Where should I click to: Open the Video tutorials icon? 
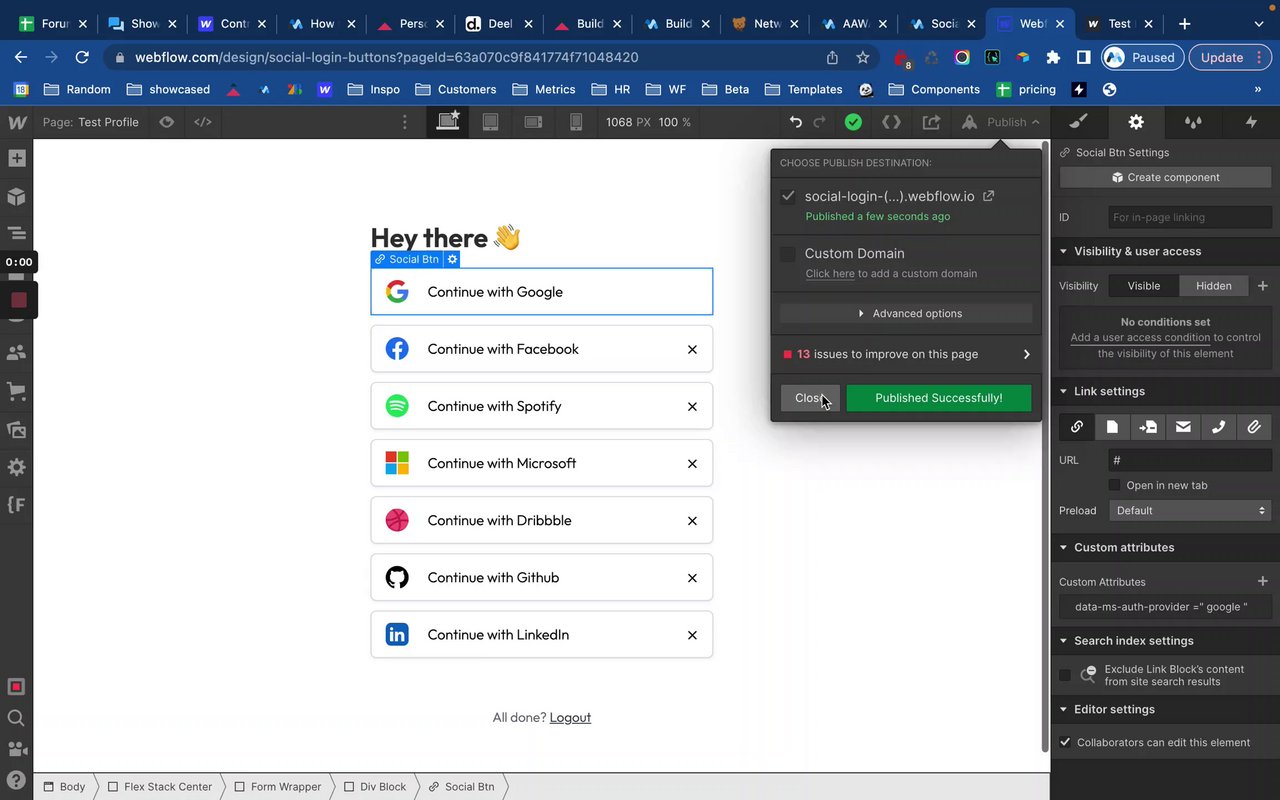point(16,749)
